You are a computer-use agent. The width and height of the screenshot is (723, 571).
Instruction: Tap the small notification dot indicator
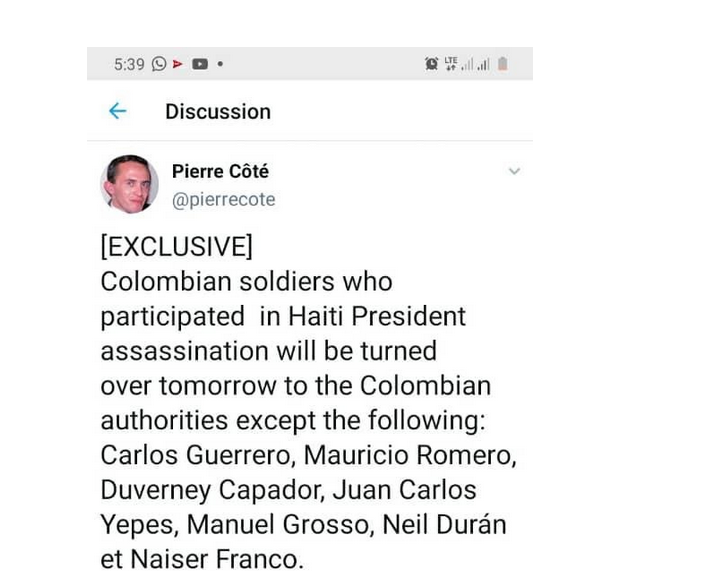(x=218, y=64)
